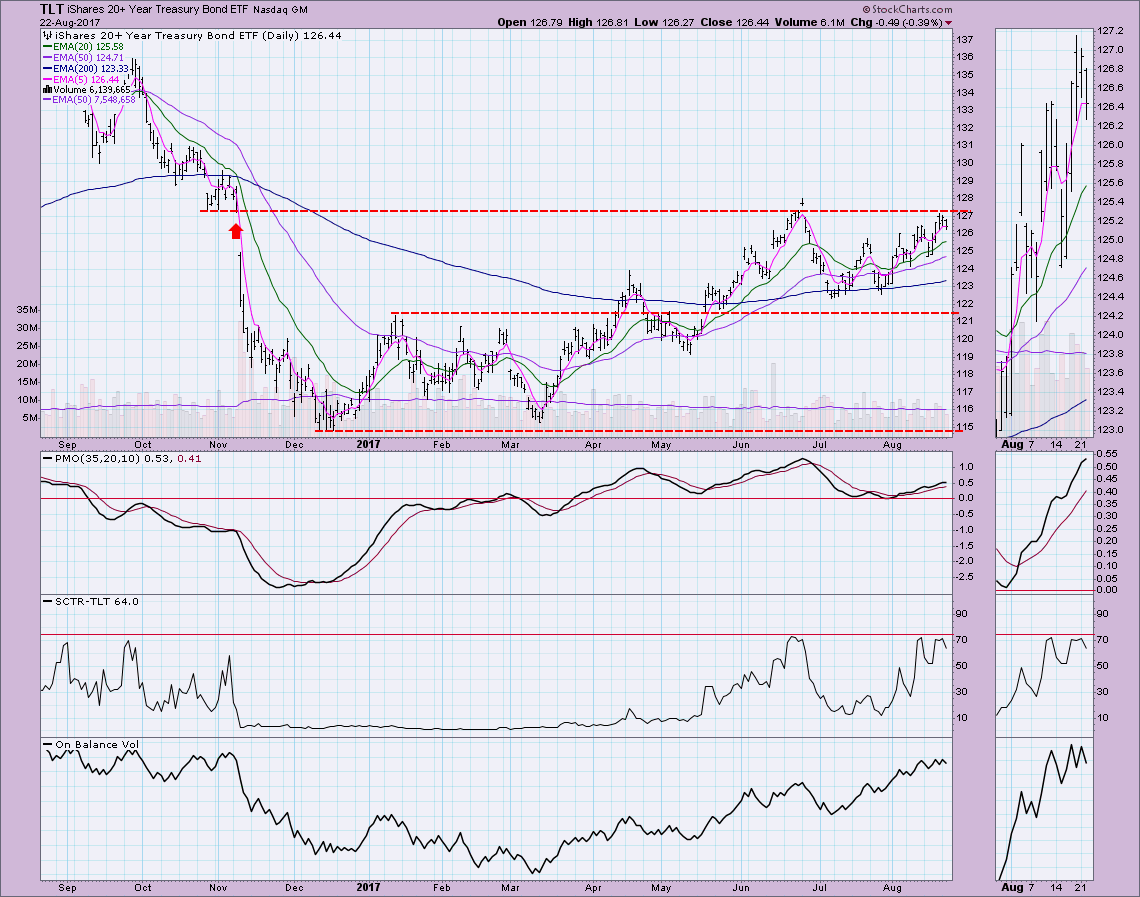This screenshot has width=1140, height=897.
Task: Click the Volume bars icon in legend
Action: [x=46, y=88]
